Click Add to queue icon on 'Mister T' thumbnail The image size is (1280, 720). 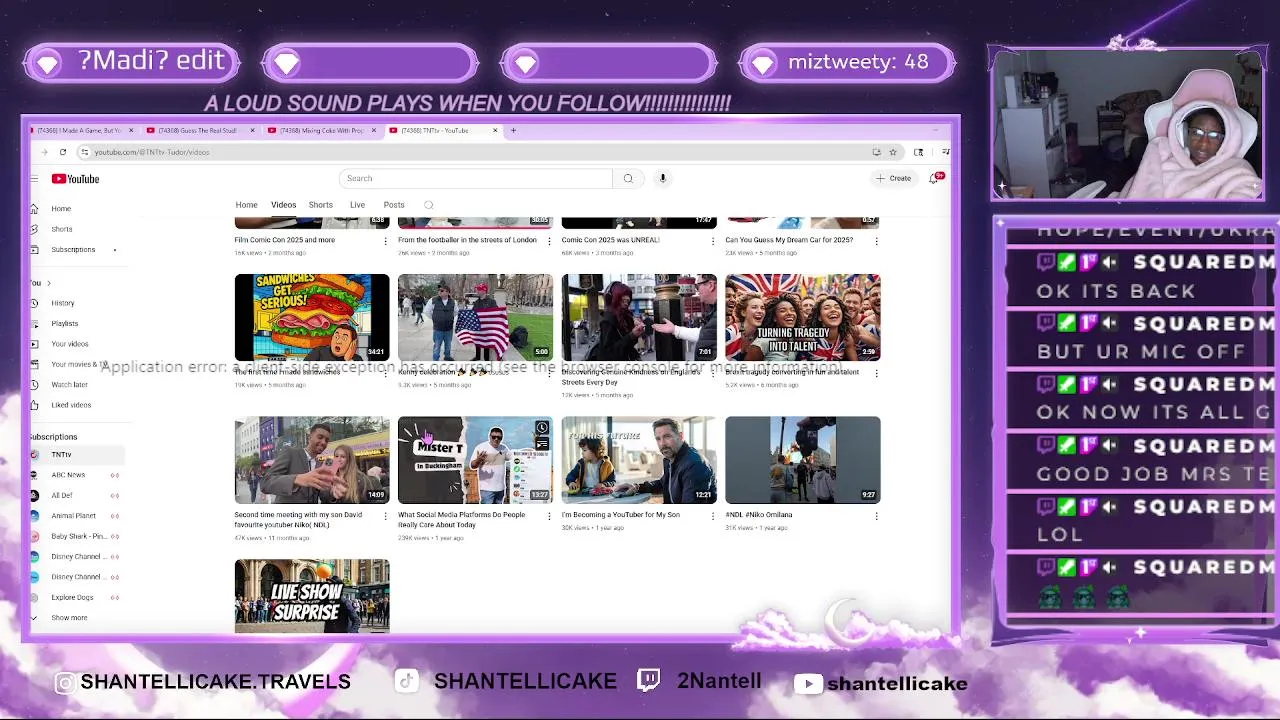pos(542,444)
